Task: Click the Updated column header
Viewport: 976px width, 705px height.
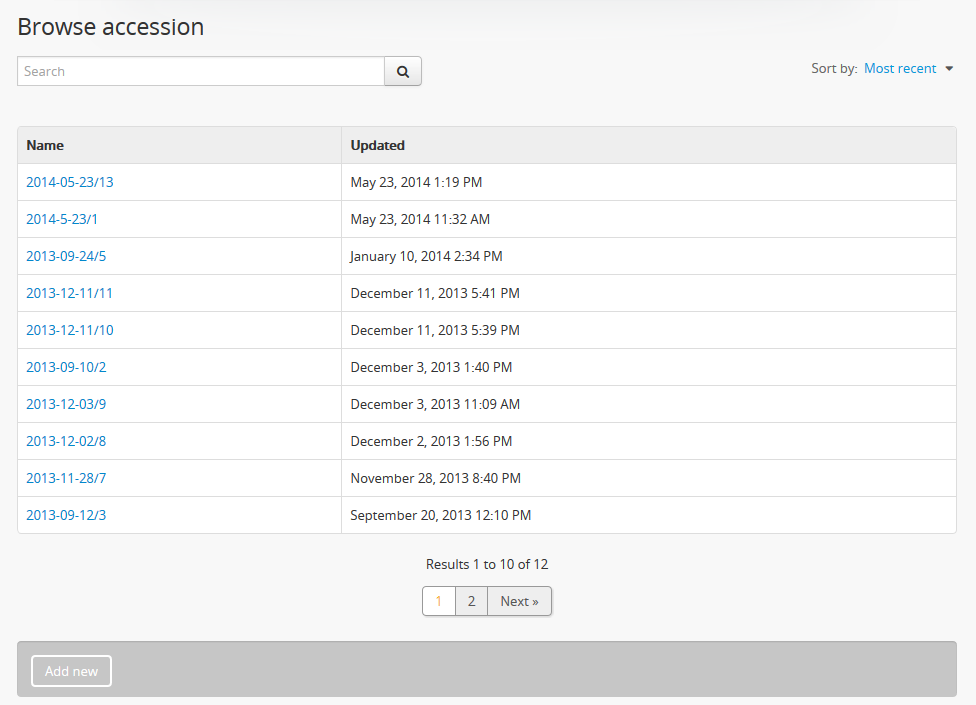Action: click(378, 145)
